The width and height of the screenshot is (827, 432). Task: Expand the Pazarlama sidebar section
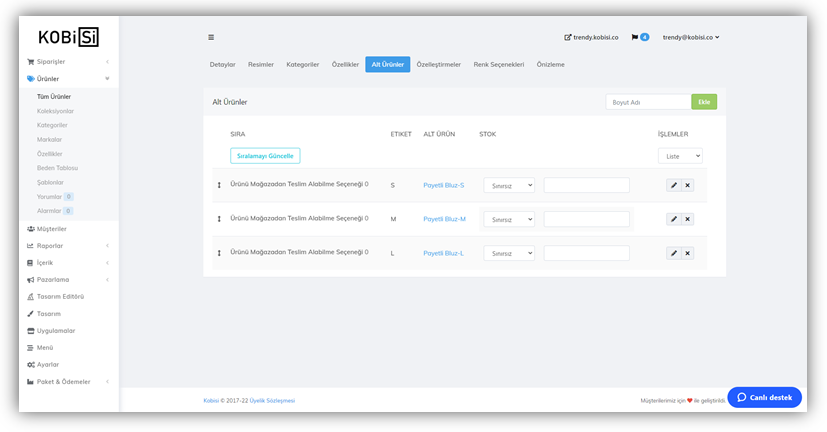pyautogui.click(x=67, y=280)
